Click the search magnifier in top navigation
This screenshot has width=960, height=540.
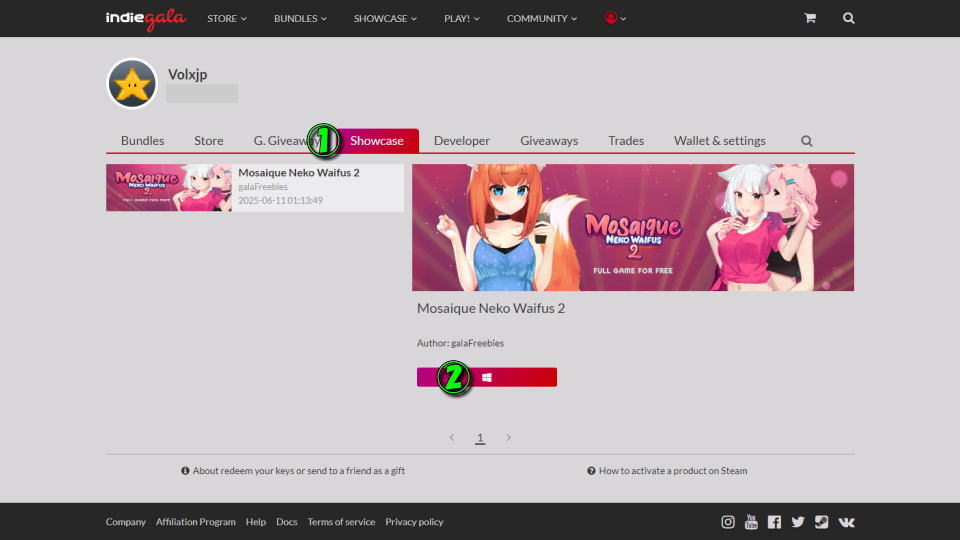(849, 18)
